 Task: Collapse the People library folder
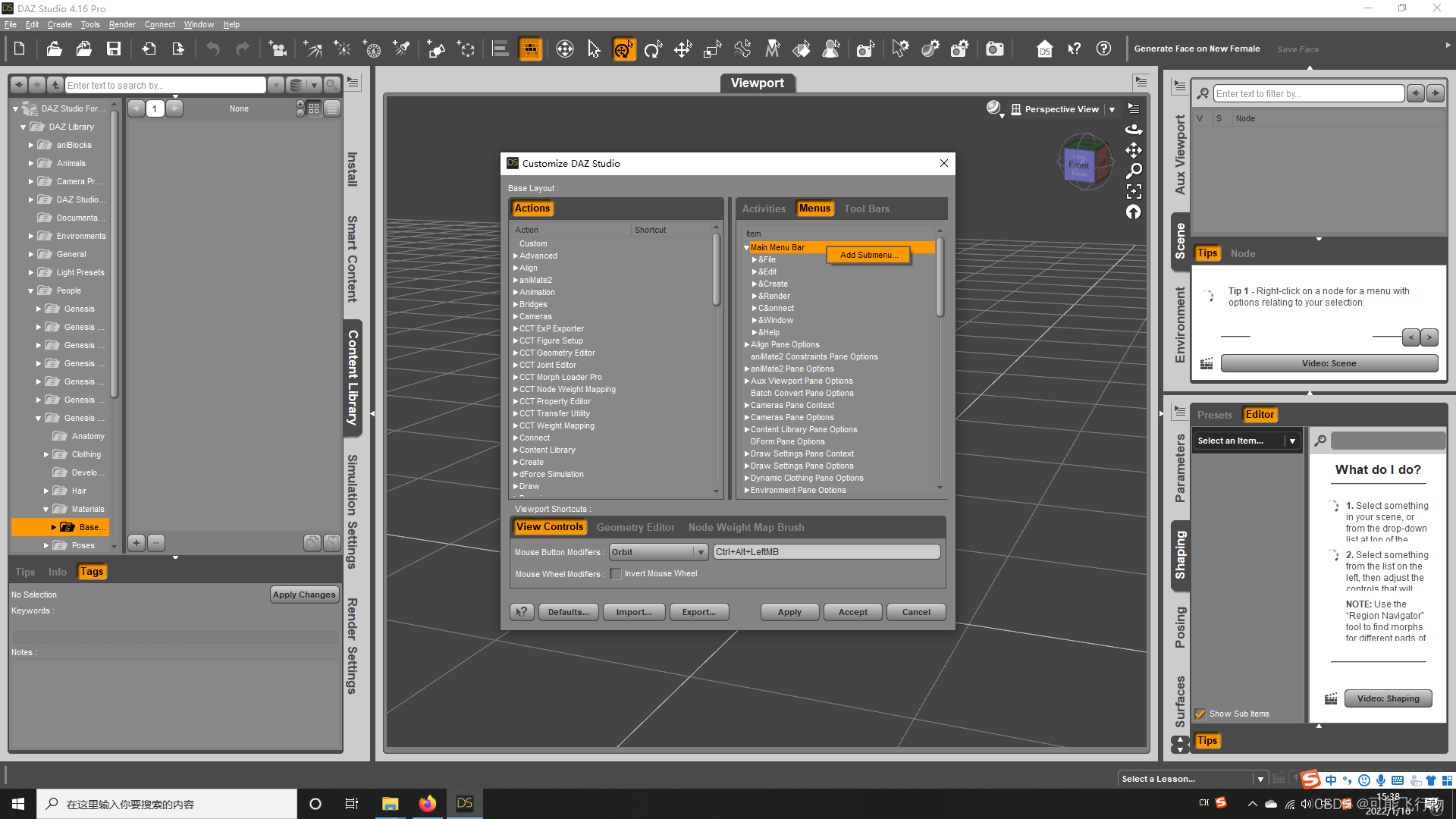pyautogui.click(x=31, y=291)
